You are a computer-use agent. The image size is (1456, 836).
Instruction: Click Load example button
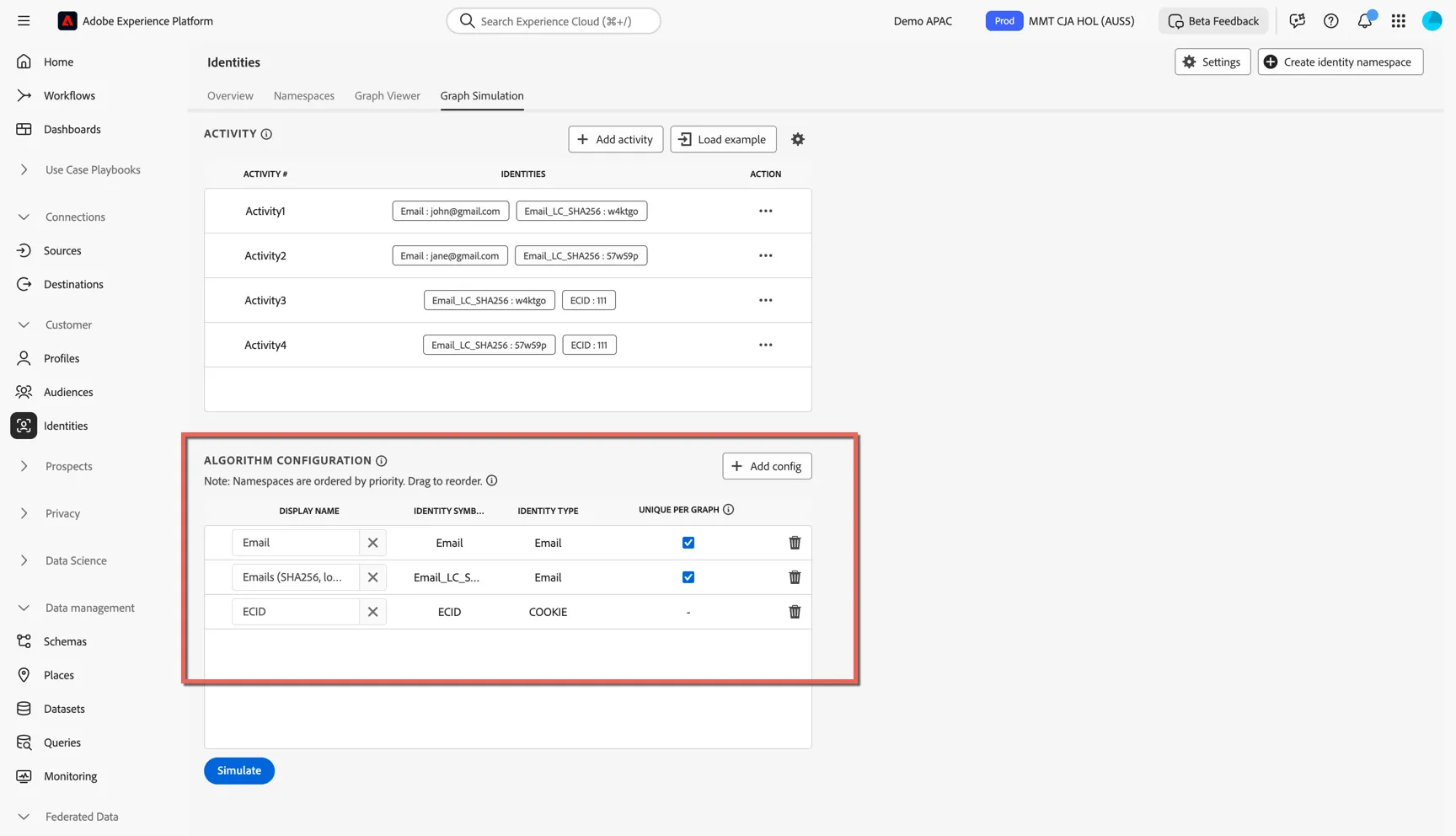(x=723, y=139)
